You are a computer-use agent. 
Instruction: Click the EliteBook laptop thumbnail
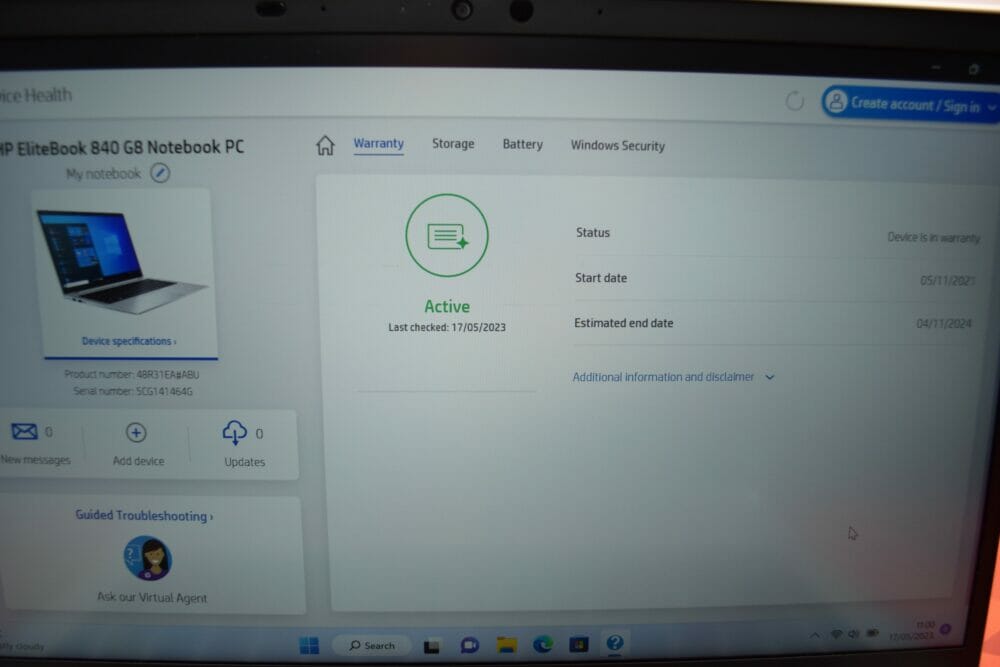coord(121,260)
